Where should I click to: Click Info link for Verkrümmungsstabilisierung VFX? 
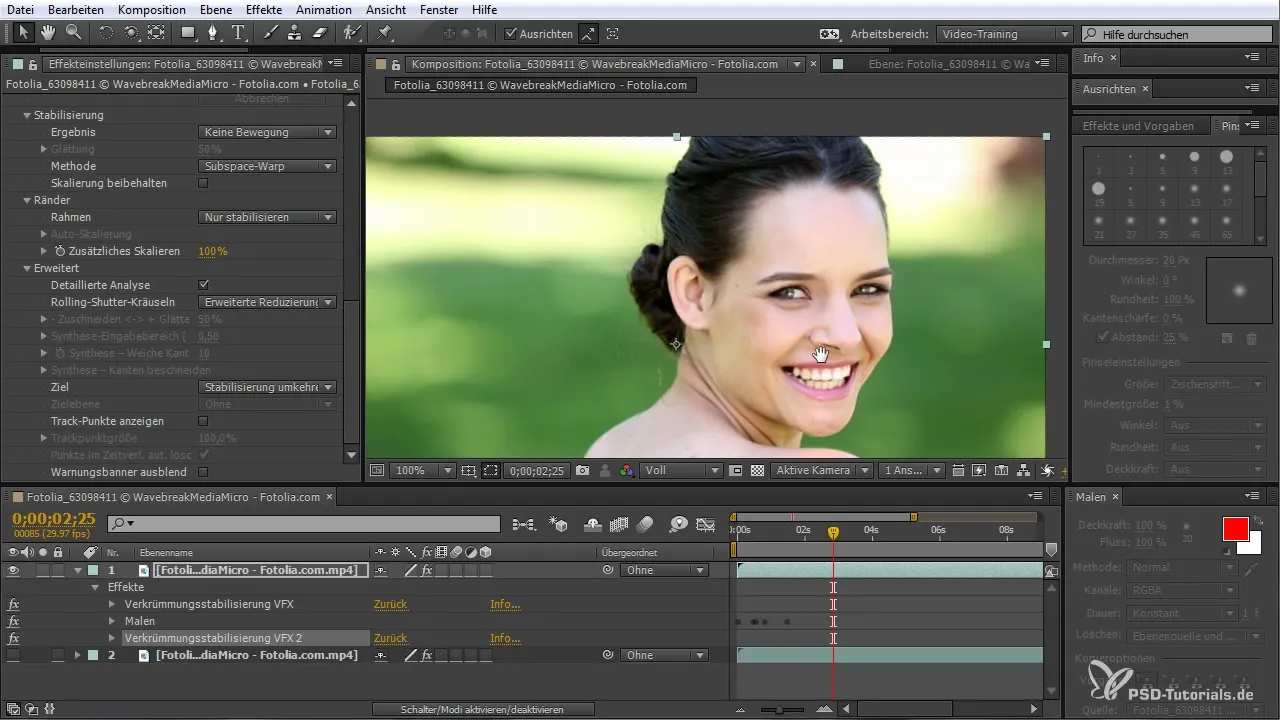[505, 605]
